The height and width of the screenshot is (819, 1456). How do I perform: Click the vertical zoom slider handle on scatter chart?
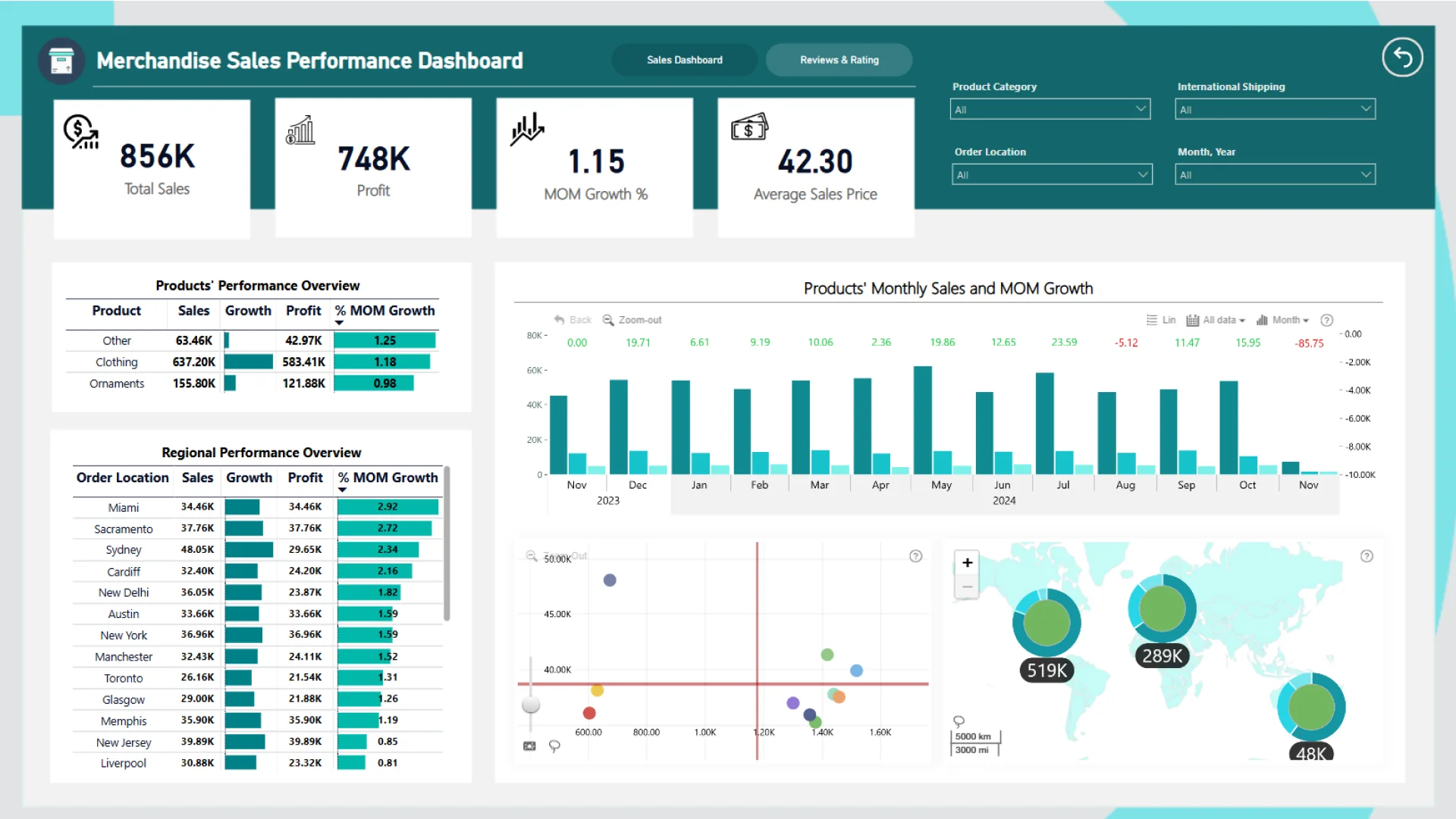[x=531, y=704]
